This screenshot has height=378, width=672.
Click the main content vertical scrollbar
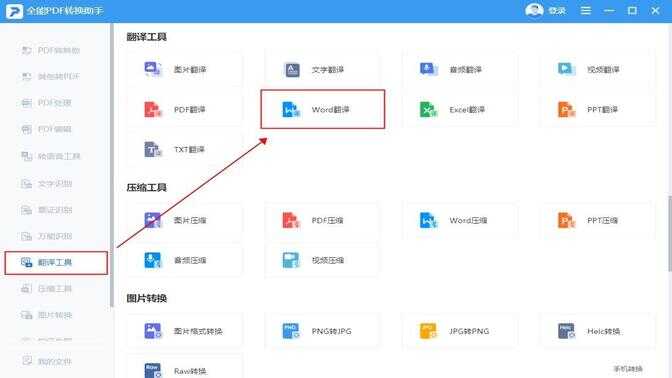pyautogui.click(x=669, y=234)
